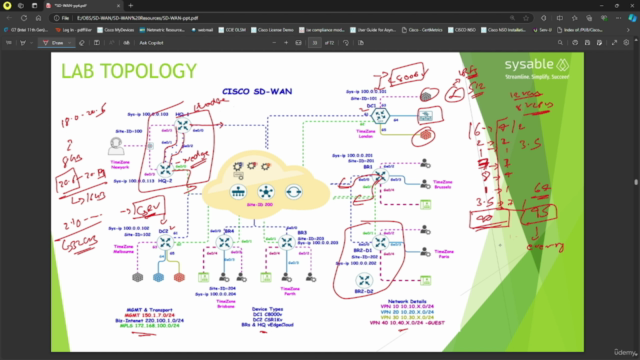
Task: Expand the highlight color dropdown
Action: (31, 43)
